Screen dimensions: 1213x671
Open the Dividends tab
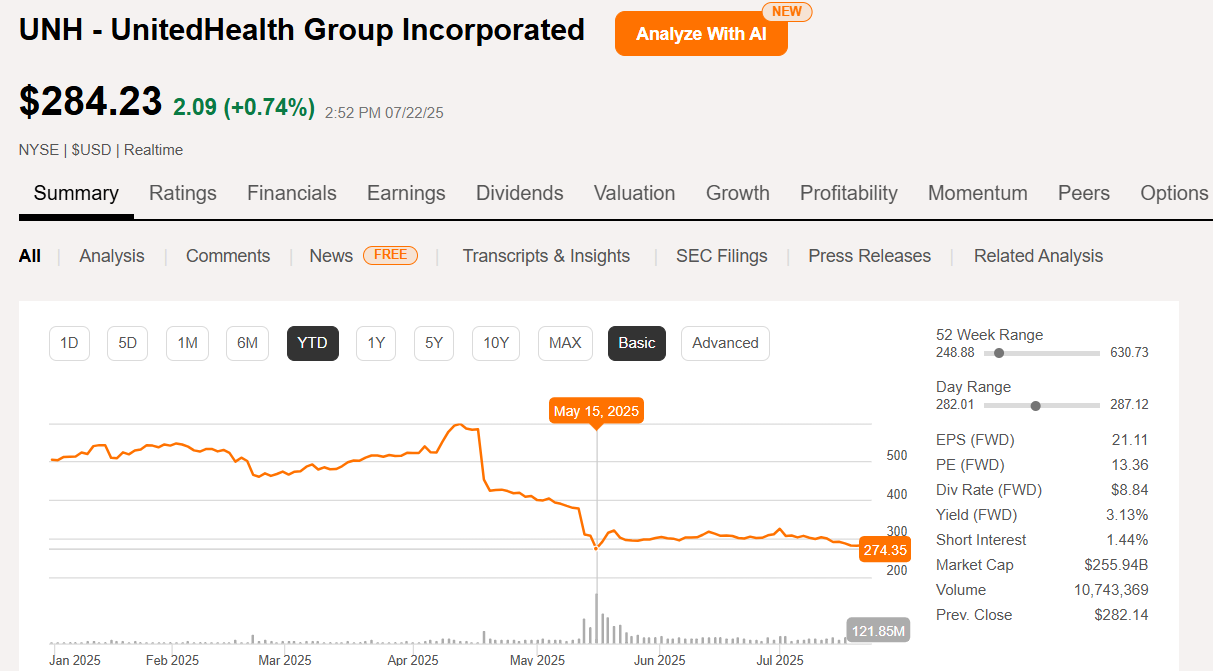point(520,193)
